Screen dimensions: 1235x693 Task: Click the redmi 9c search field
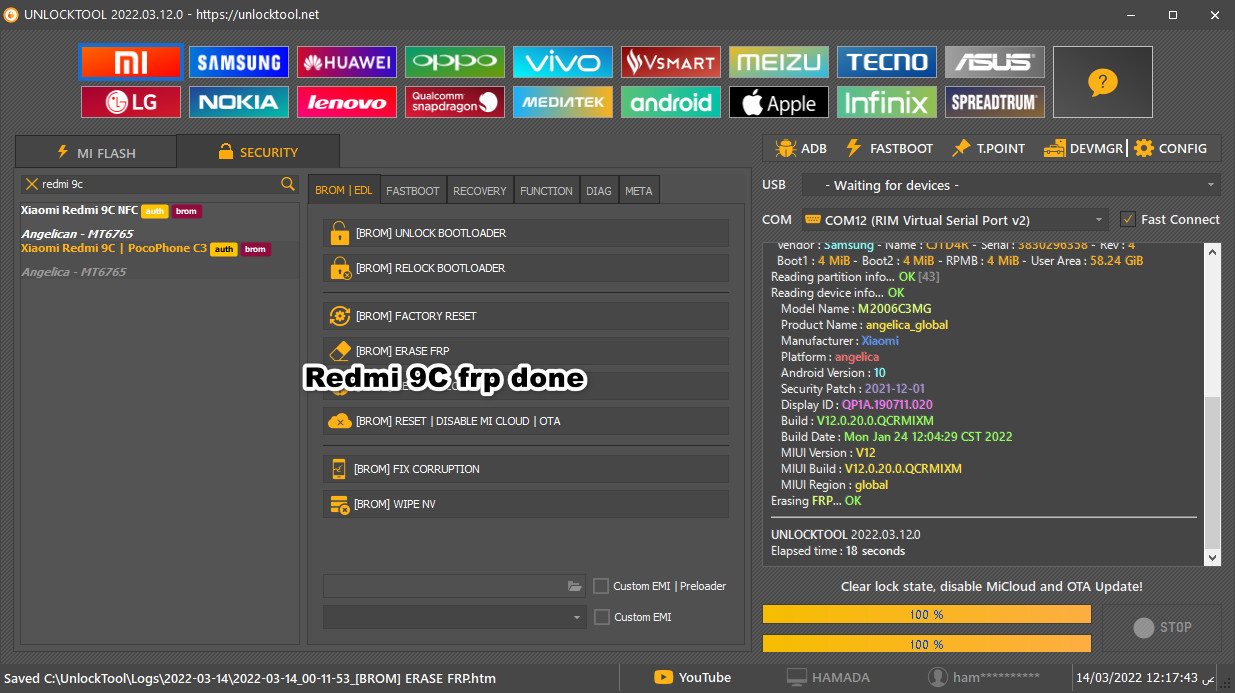click(160, 184)
